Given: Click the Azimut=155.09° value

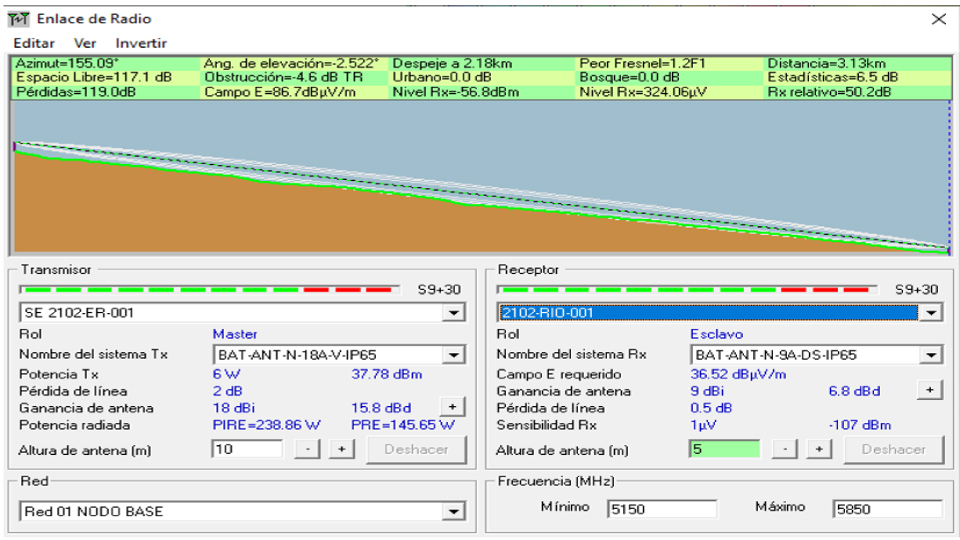Looking at the screenshot, I should tap(67, 63).
